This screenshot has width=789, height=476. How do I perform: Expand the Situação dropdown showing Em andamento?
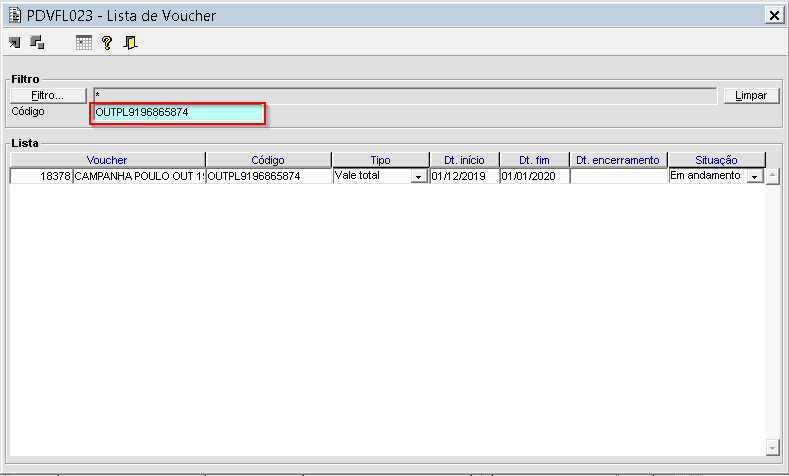(x=755, y=177)
